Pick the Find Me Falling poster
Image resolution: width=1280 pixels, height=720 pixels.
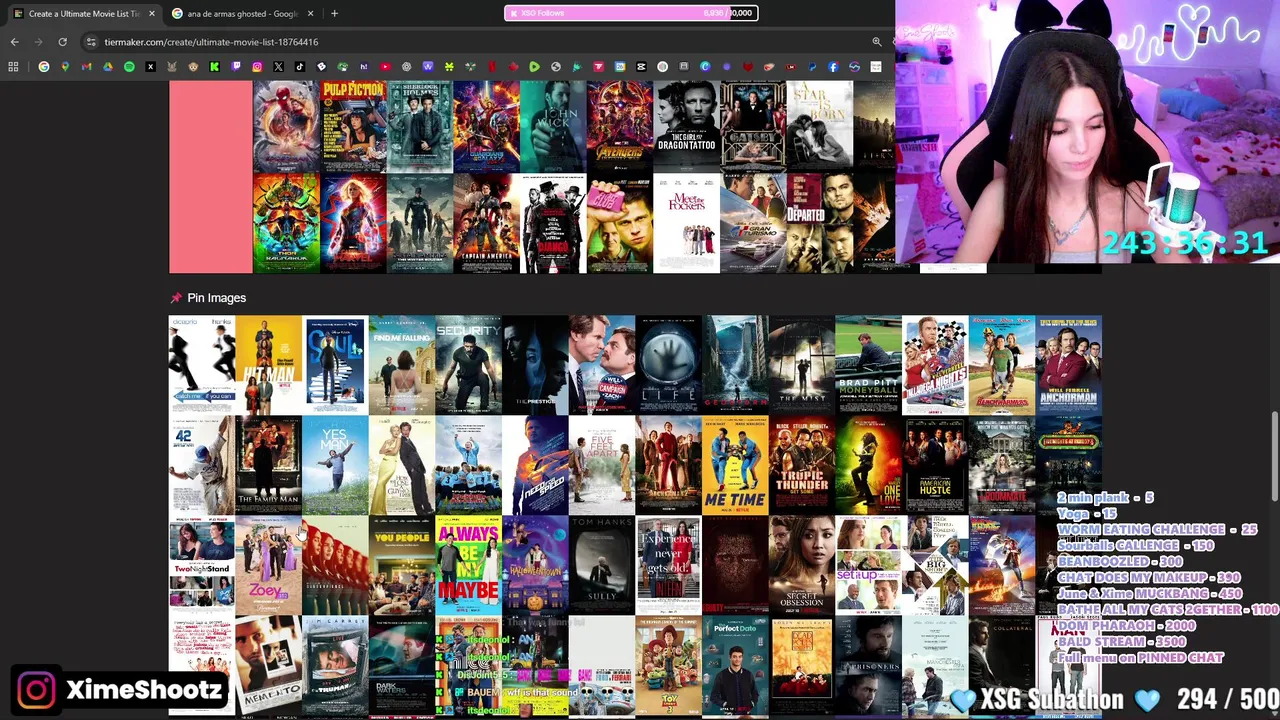tap(402, 365)
